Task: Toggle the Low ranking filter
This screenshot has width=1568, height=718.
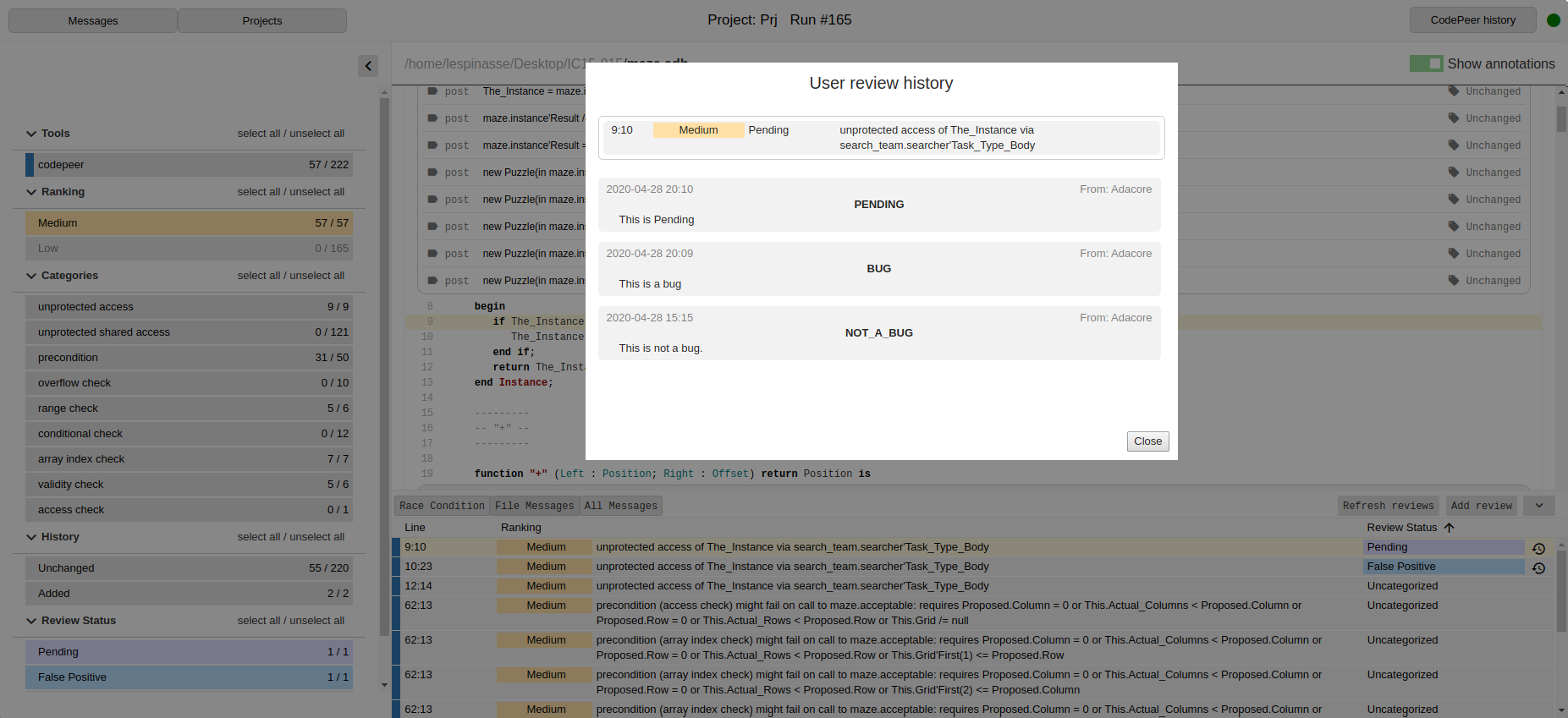Action: pos(189,249)
